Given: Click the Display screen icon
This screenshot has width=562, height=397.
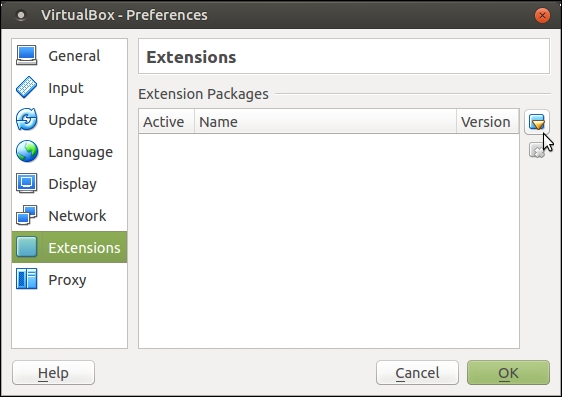Looking at the screenshot, I should (x=27, y=183).
